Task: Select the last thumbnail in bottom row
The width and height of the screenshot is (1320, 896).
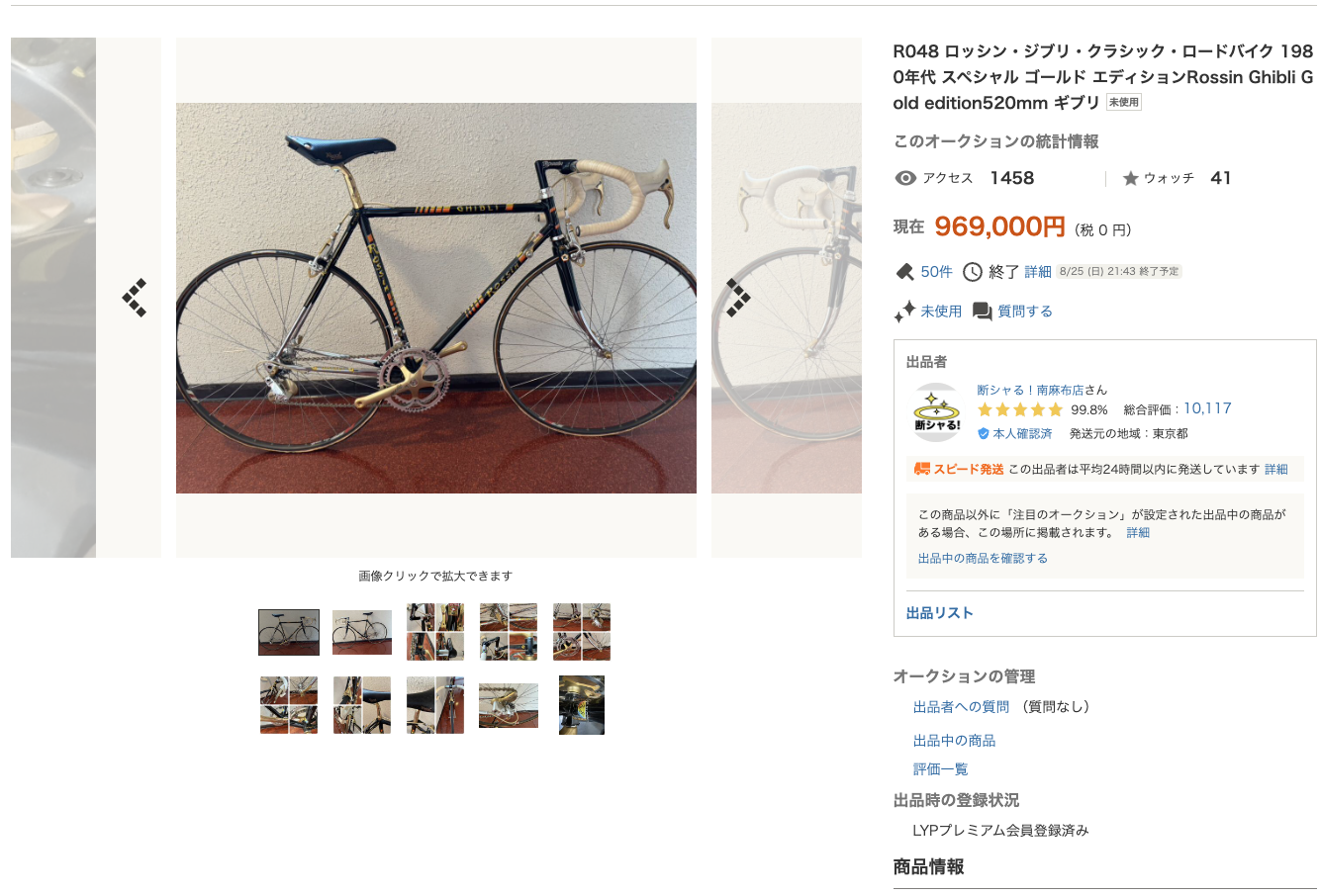Action: point(582,705)
